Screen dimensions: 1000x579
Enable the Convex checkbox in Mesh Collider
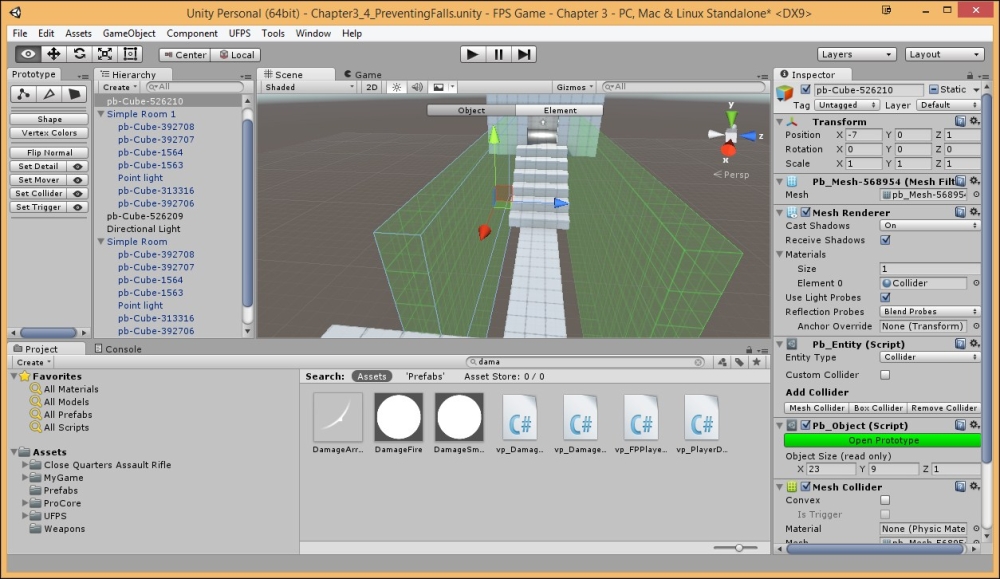click(885, 500)
